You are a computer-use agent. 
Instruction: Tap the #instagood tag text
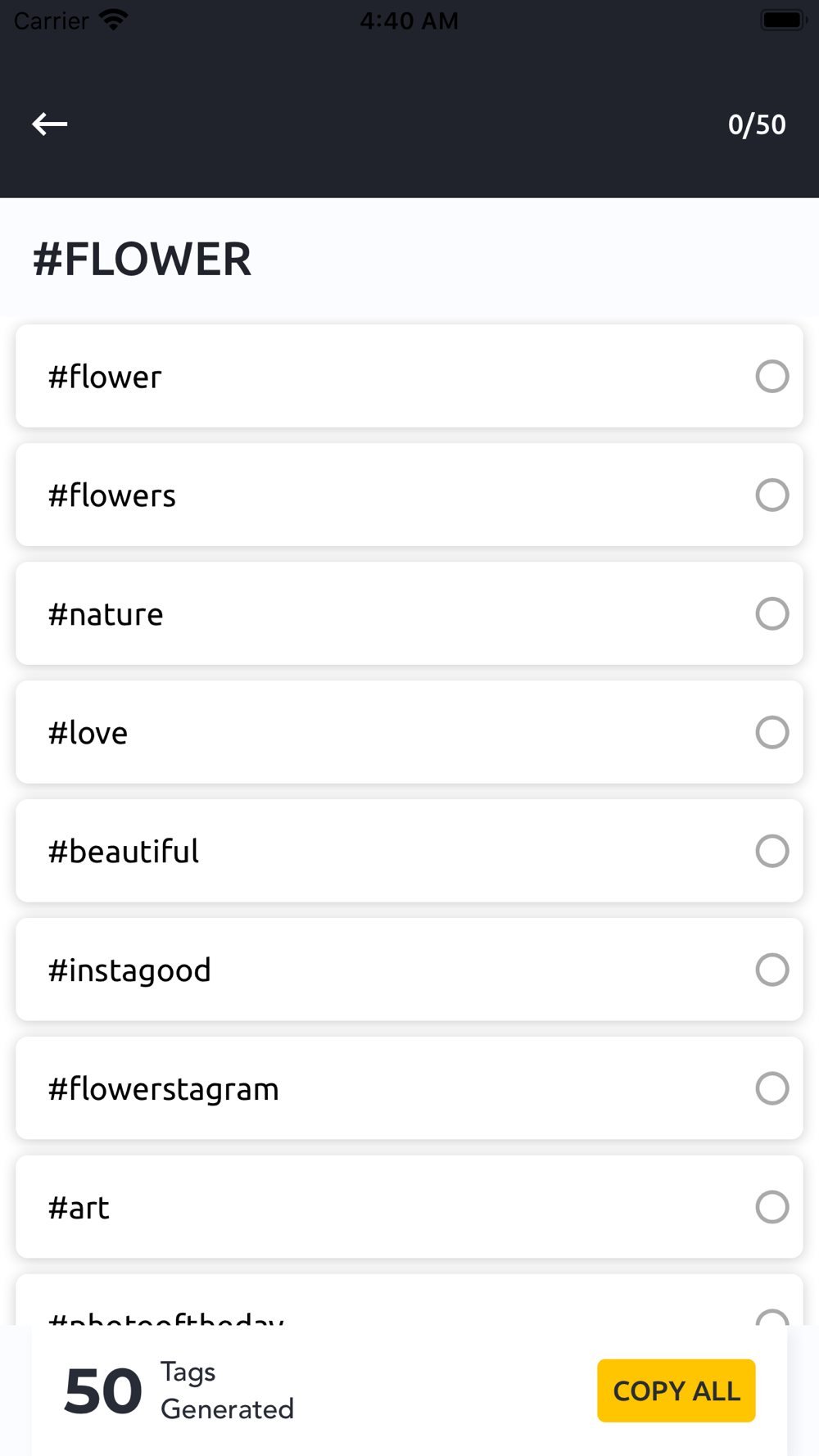tap(129, 971)
